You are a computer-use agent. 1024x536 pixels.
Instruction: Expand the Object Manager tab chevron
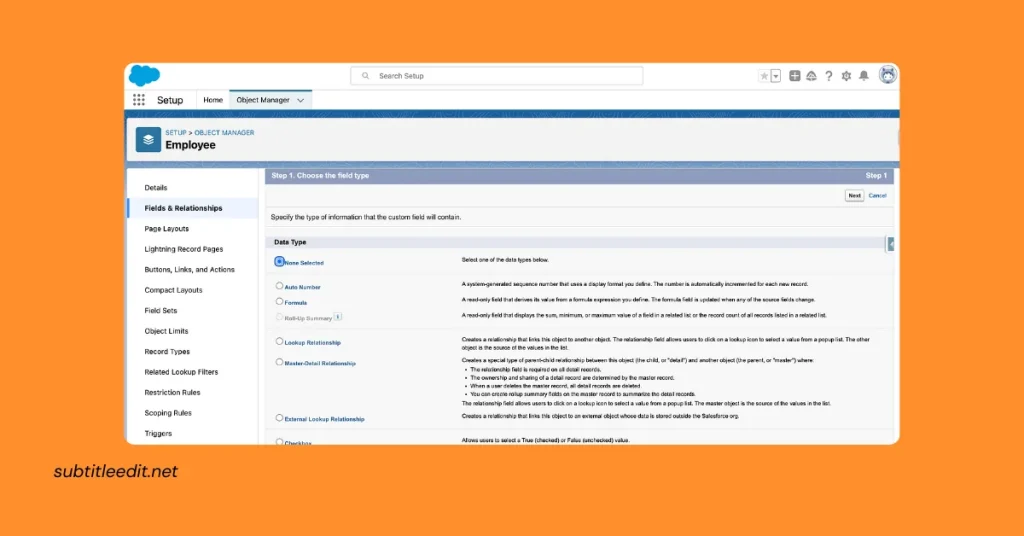click(x=301, y=100)
